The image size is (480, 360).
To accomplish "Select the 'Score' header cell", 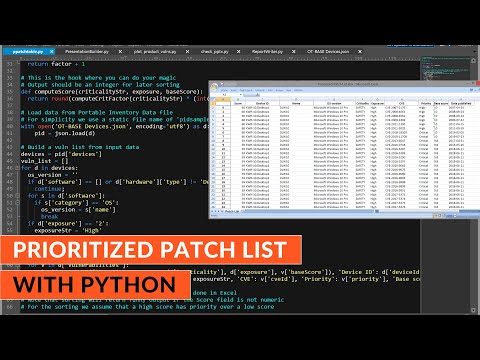I will [x=238, y=104].
